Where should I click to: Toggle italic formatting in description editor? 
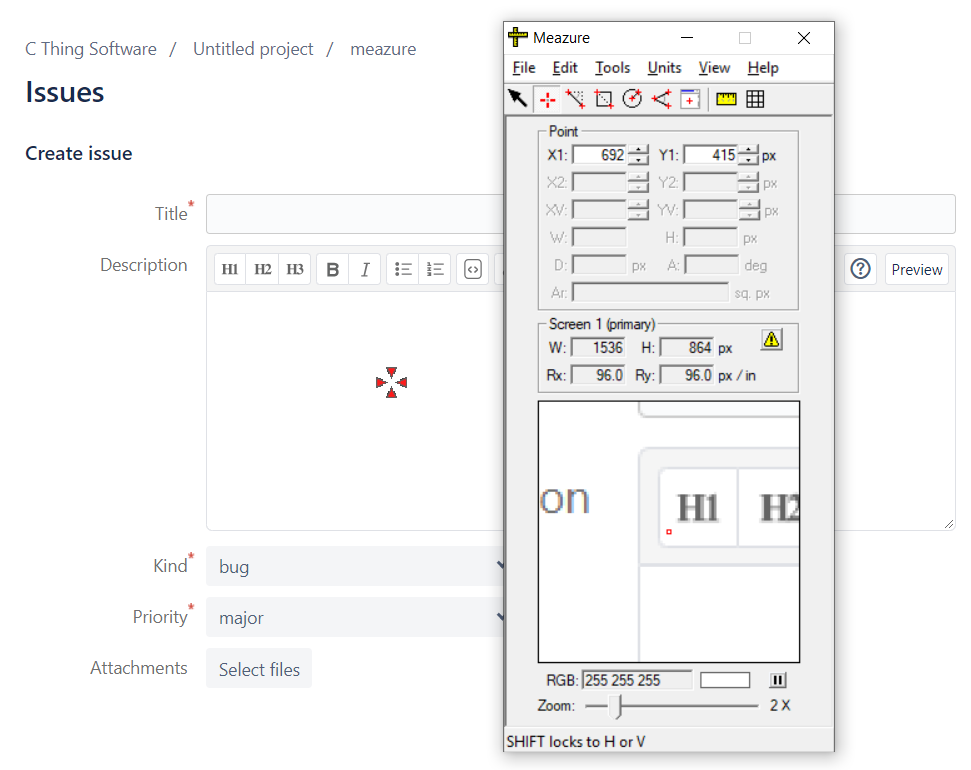tap(365, 269)
